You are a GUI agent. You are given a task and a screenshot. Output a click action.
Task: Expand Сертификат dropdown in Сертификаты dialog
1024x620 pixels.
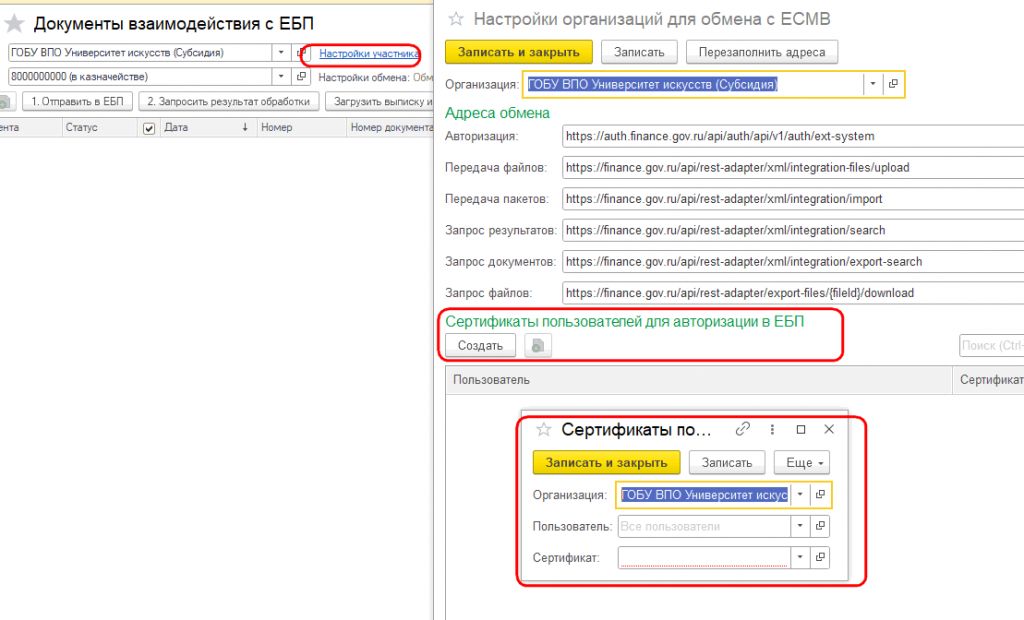click(x=800, y=557)
